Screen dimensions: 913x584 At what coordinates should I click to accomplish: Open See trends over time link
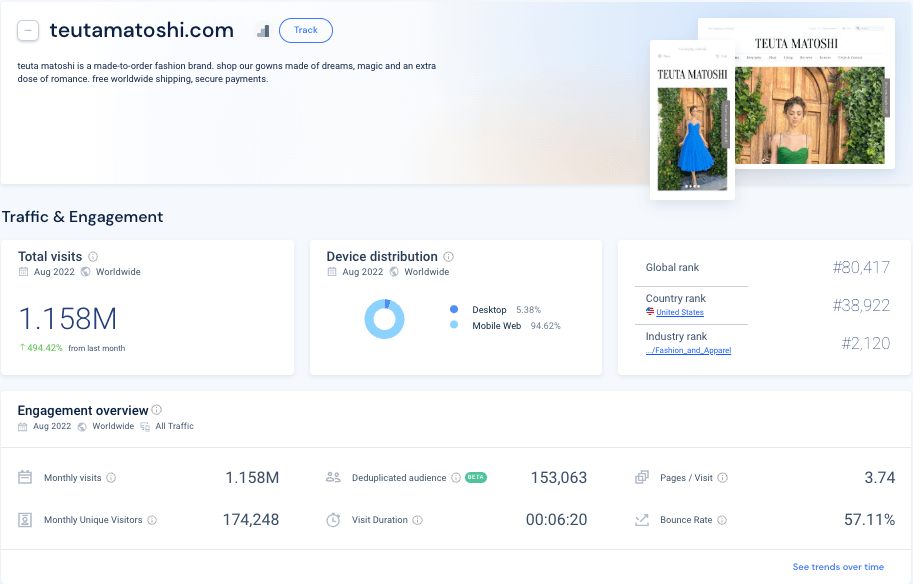(838, 567)
